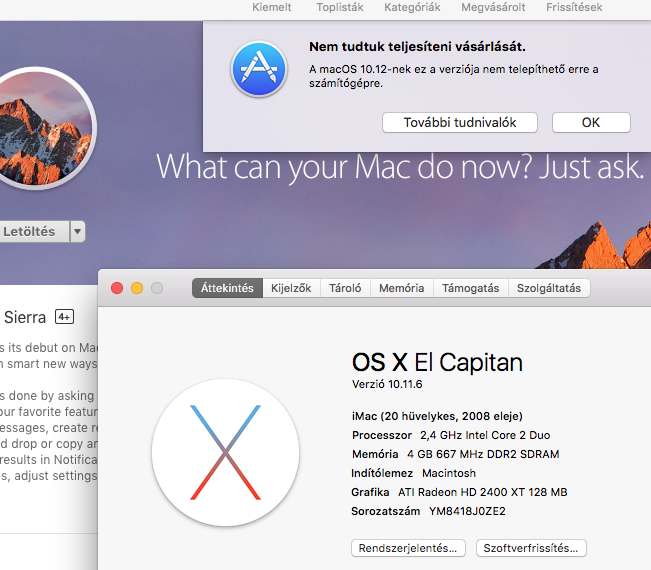
Task: Click the Rendszerjelentés… button
Action: [x=408, y=548]
